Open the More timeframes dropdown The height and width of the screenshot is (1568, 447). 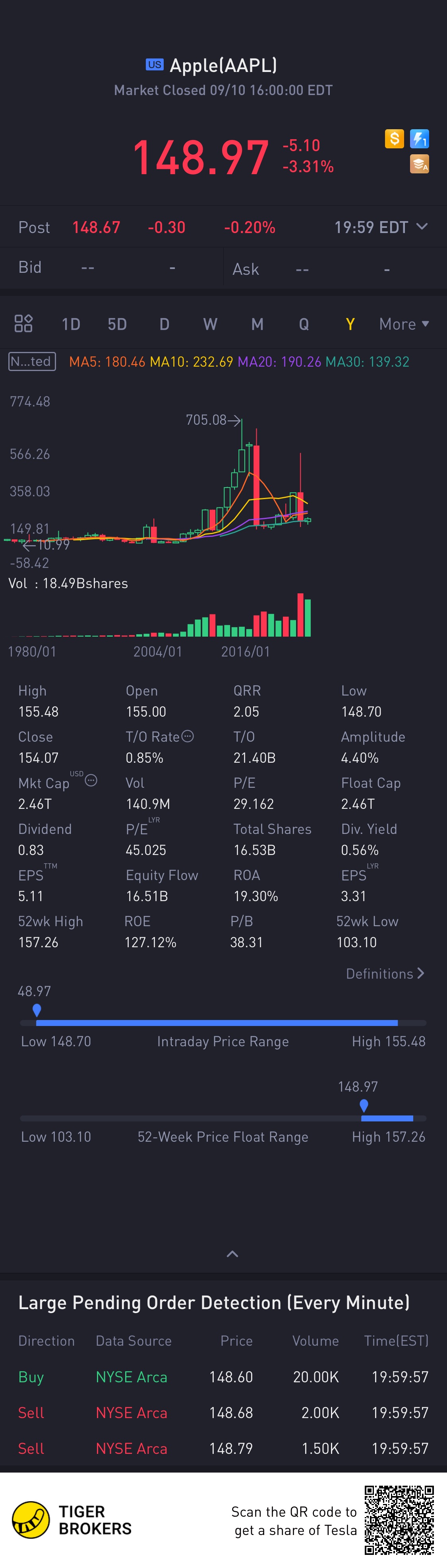click(x=404, y=324)
